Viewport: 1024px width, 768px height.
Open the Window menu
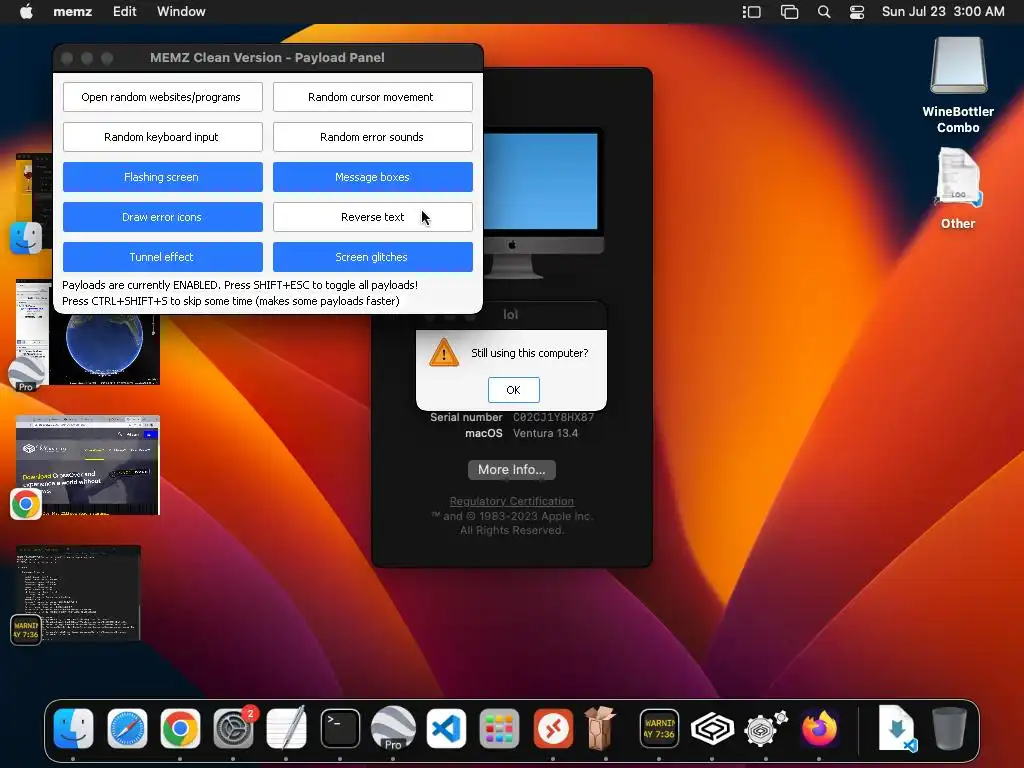(181, 11)
